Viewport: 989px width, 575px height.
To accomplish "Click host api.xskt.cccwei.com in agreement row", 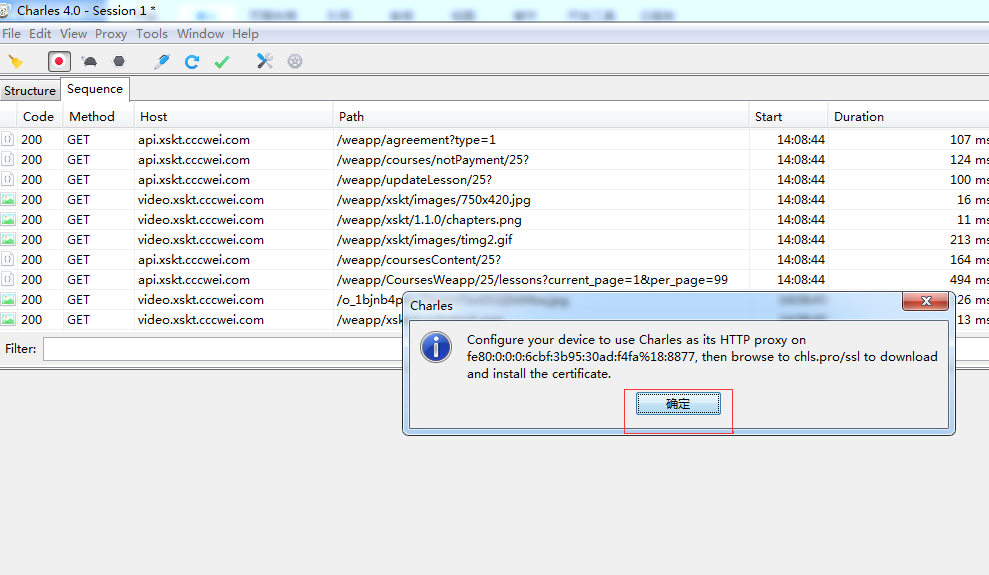I will [194, 139].
